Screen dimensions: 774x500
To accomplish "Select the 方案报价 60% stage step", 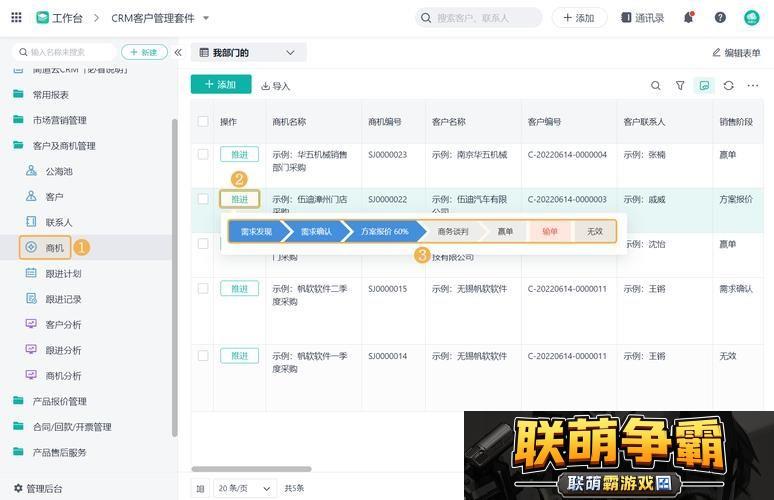I will point(385,231).
